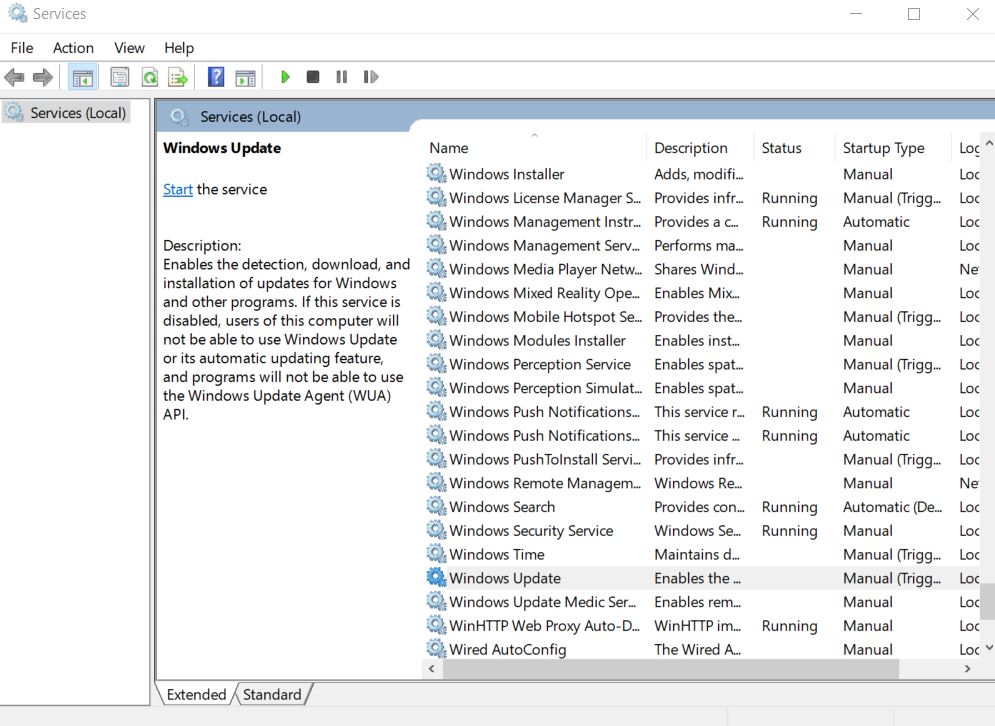Select the Windows PushToInstall service
Image resolution: width=995 pixels, height=726 pixels.
[701, 459]
